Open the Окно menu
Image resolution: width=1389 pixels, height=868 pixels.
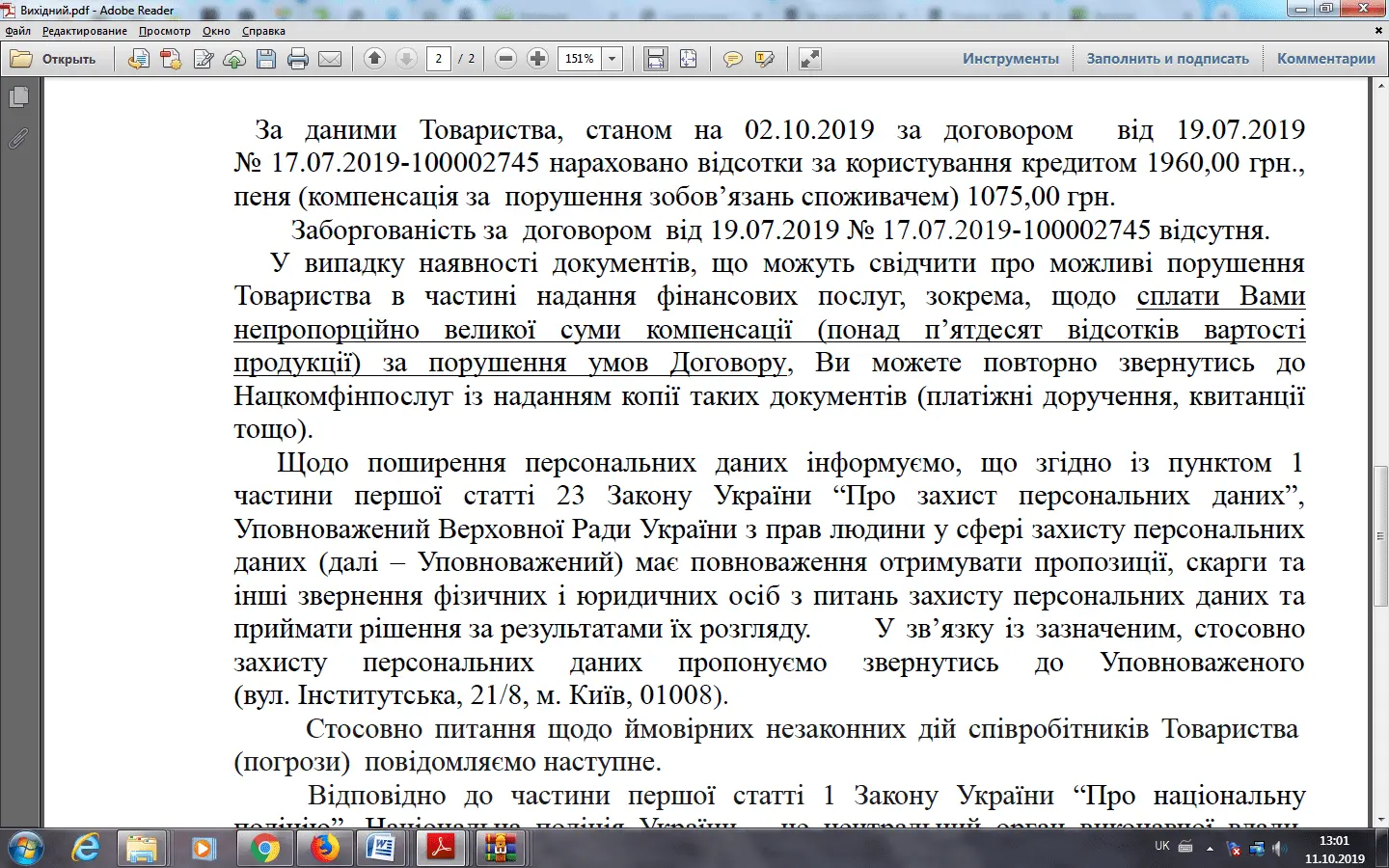point(216,30)
